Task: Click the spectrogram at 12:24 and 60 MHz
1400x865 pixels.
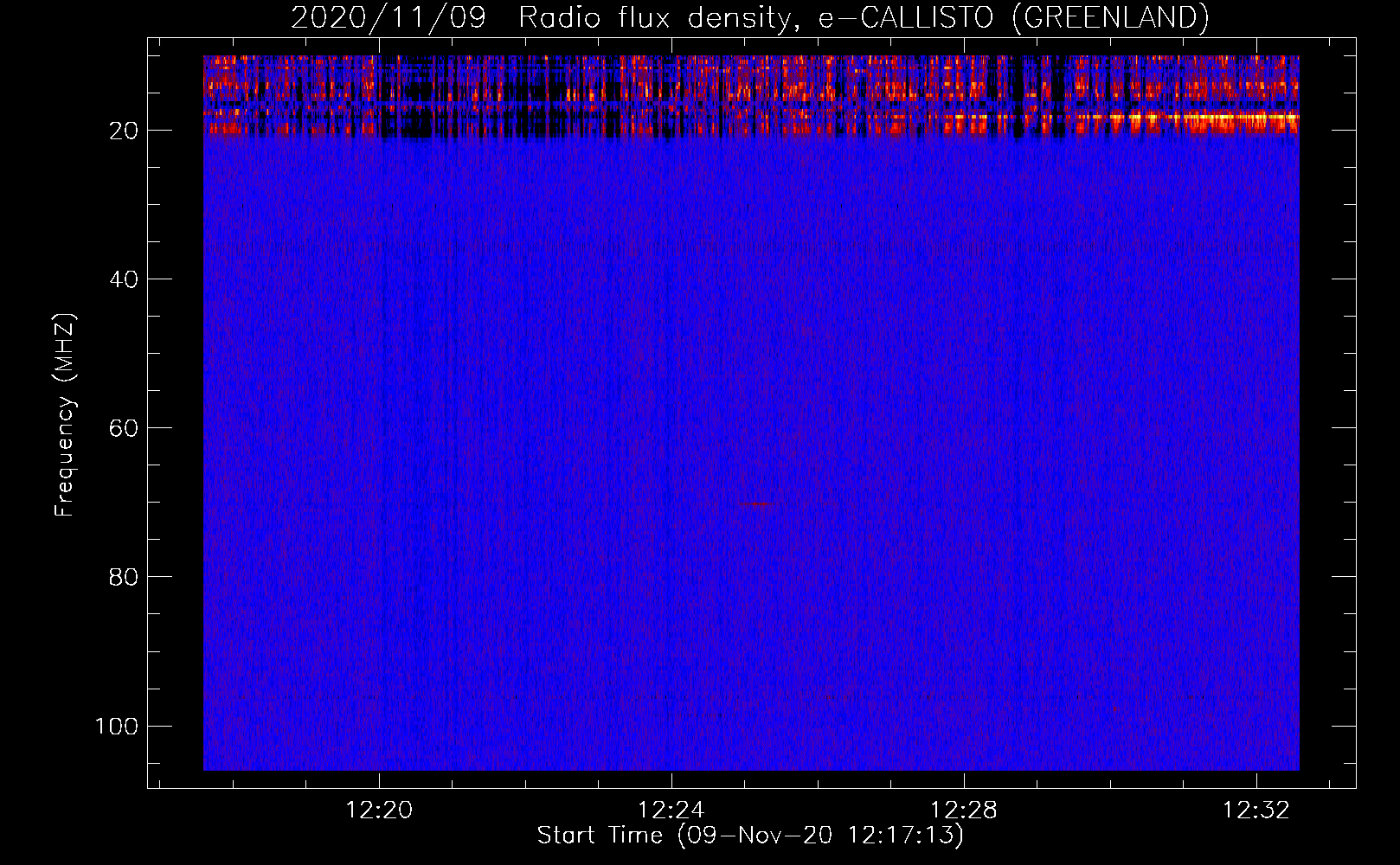Action: (x=671, y=428)
